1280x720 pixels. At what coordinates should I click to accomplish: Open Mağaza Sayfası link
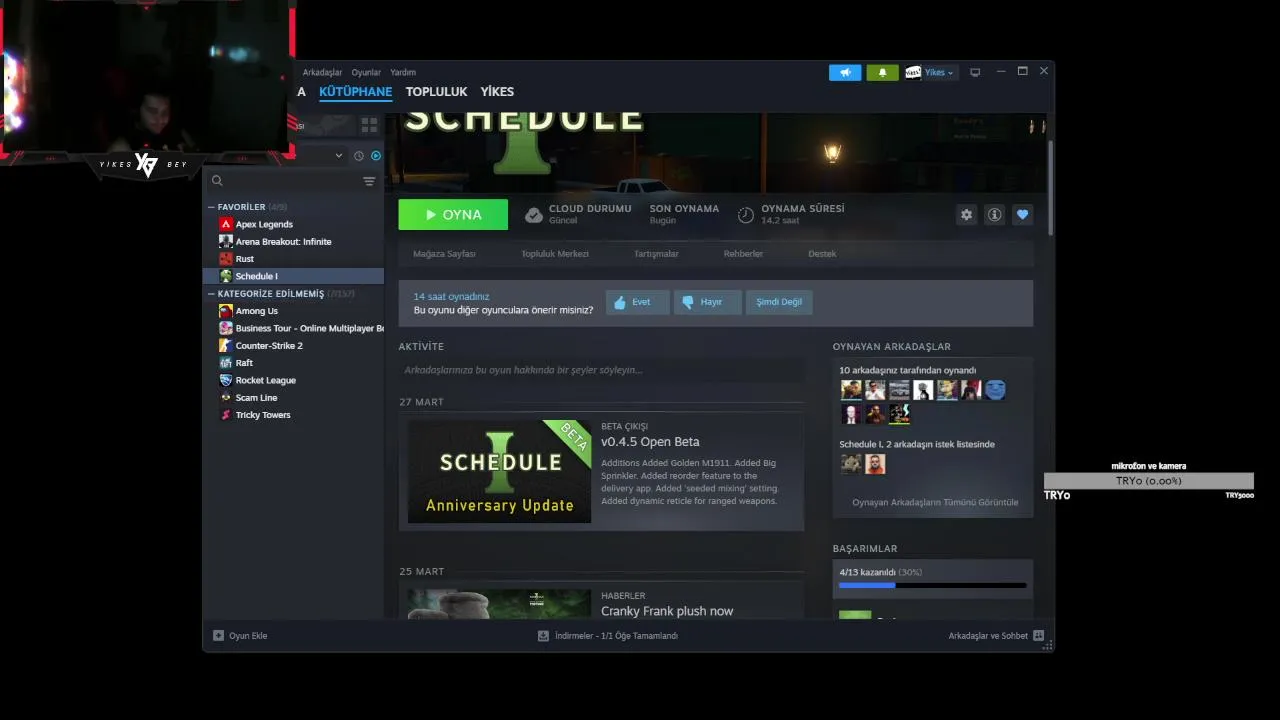click(x=444, y=254)
